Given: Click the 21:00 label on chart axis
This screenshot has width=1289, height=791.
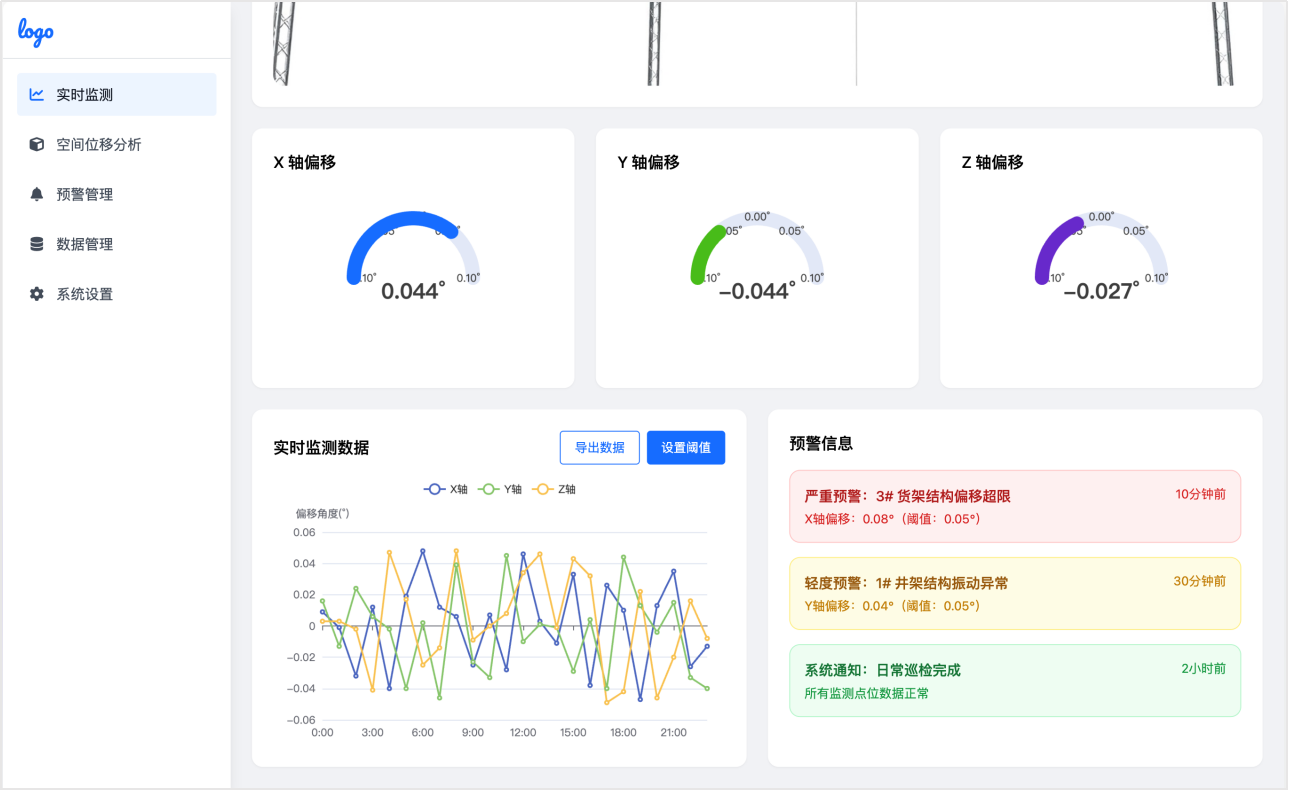Looking at the screenshot, I should tap(674, 733).
